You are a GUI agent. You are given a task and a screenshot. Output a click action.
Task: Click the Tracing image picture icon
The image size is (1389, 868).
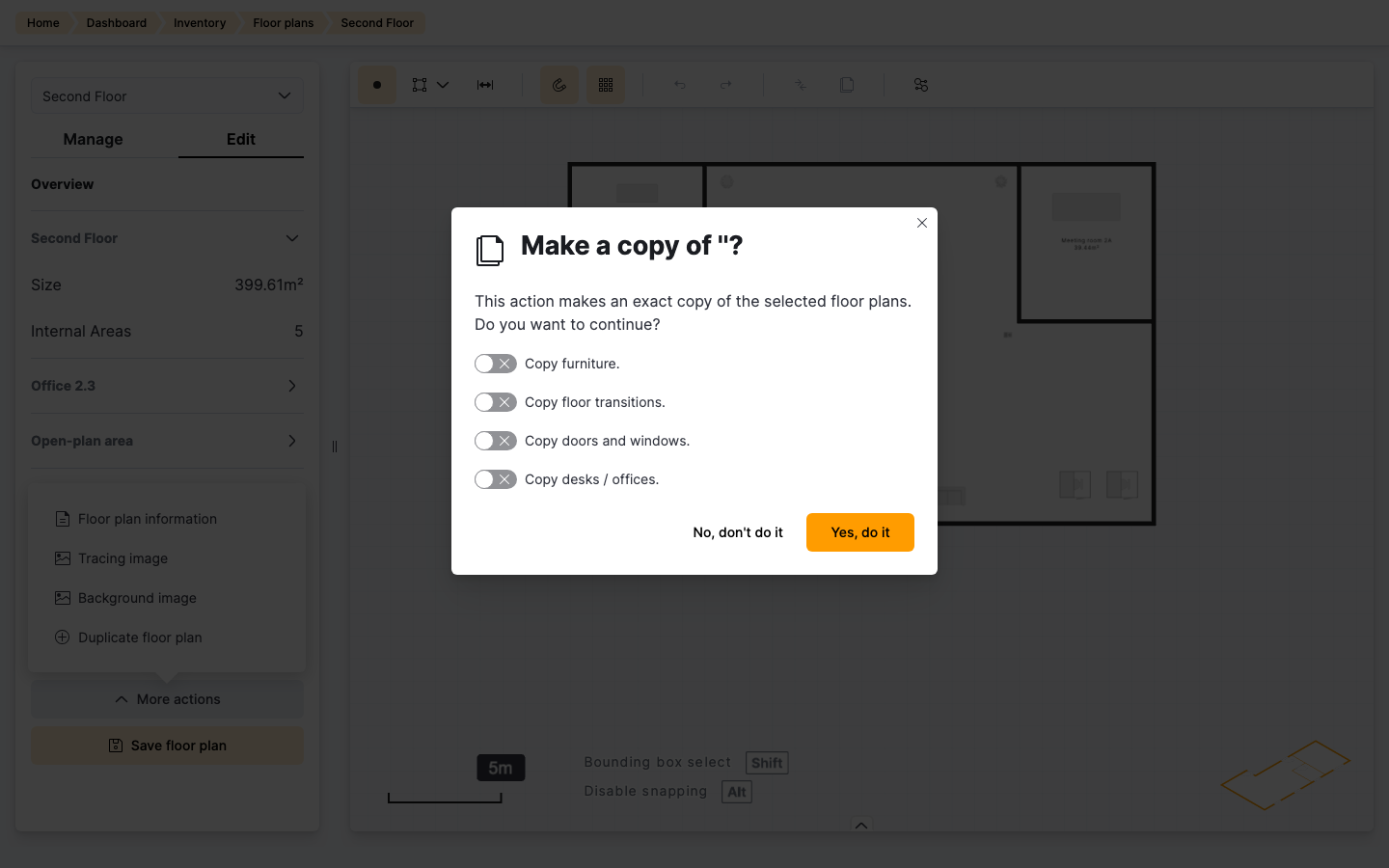point(63,558)
